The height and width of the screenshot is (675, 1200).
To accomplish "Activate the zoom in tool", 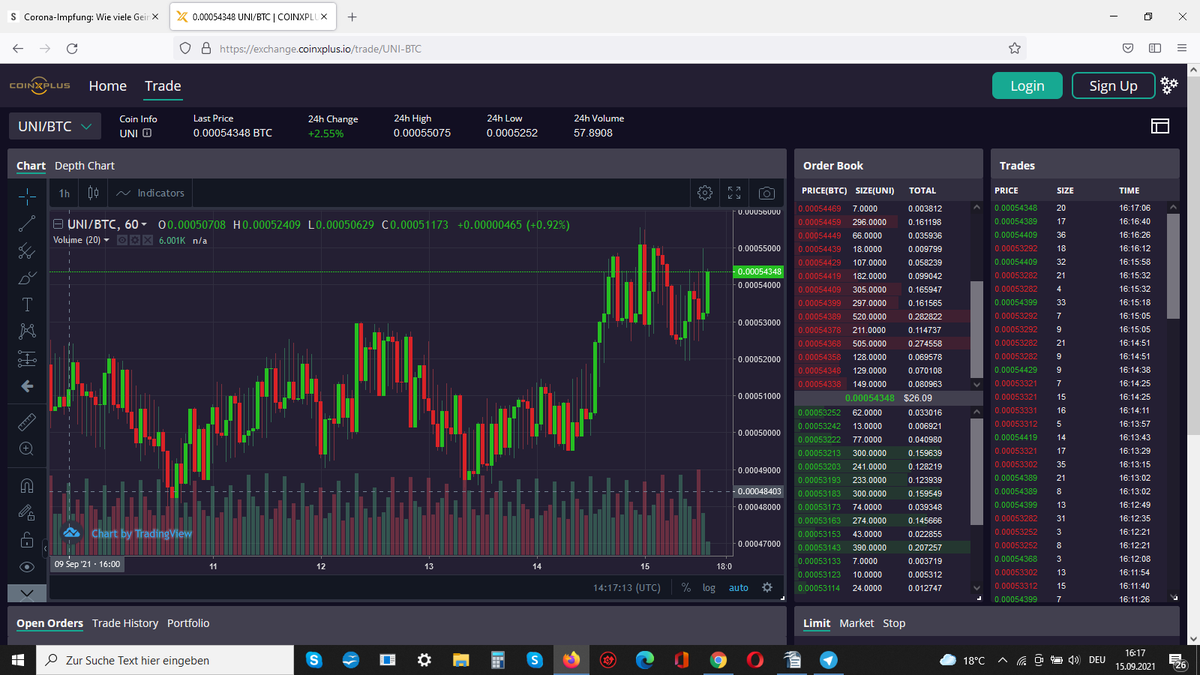I will point(28,450).
